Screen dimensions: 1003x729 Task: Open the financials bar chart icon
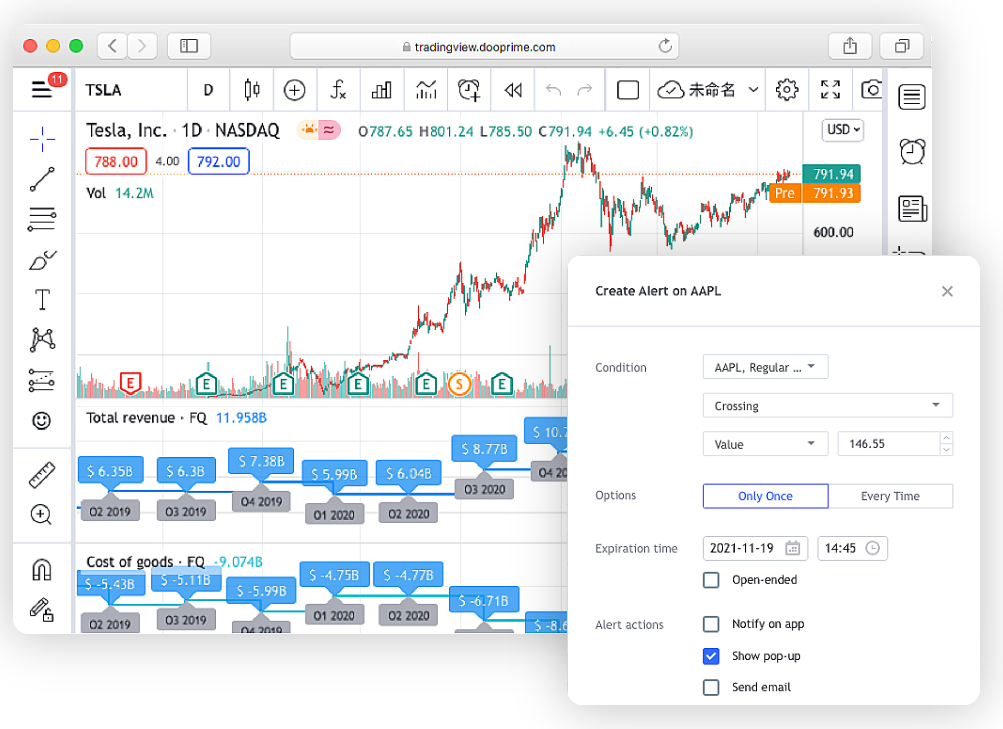(381, 90)
